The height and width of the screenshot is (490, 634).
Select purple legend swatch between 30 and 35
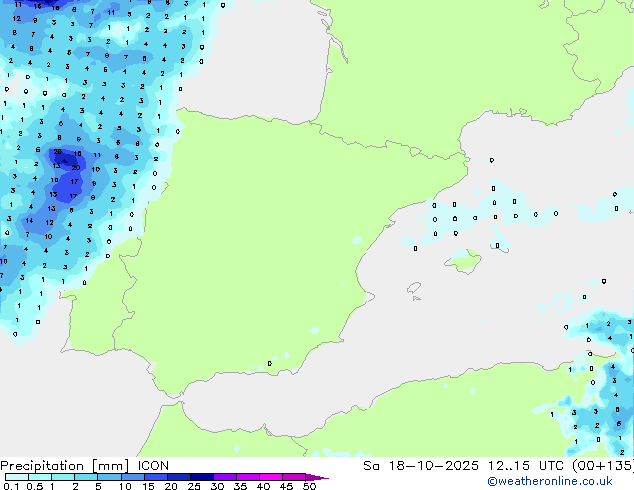[x=224, y=477]
